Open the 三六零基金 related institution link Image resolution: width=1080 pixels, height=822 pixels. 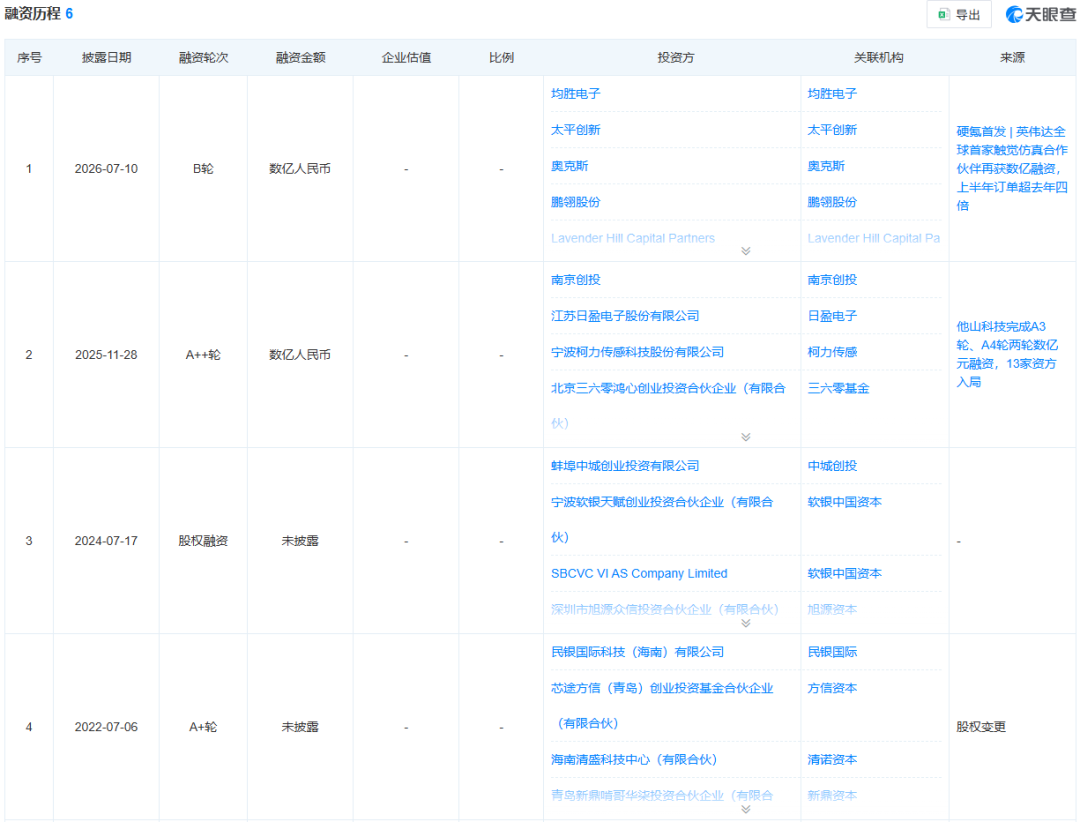[x=838, y=388]
